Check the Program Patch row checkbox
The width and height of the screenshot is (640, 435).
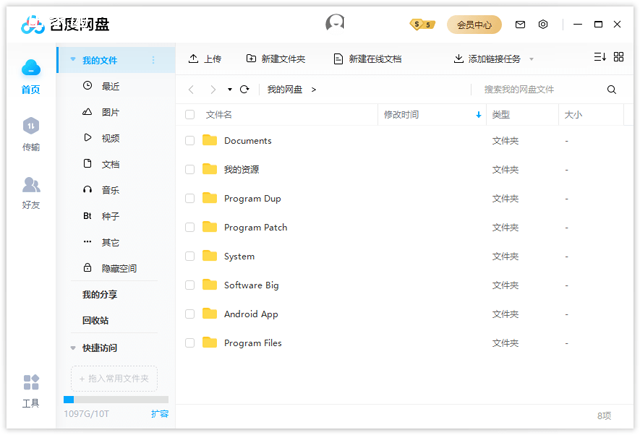coord(190,227)
